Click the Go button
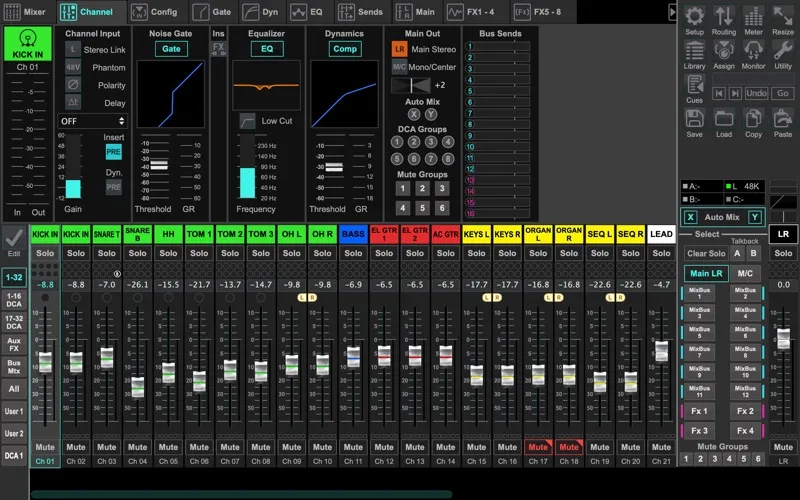Image resolution: width=800 pixels, height=500 pixels. click(x=783, y=93)
